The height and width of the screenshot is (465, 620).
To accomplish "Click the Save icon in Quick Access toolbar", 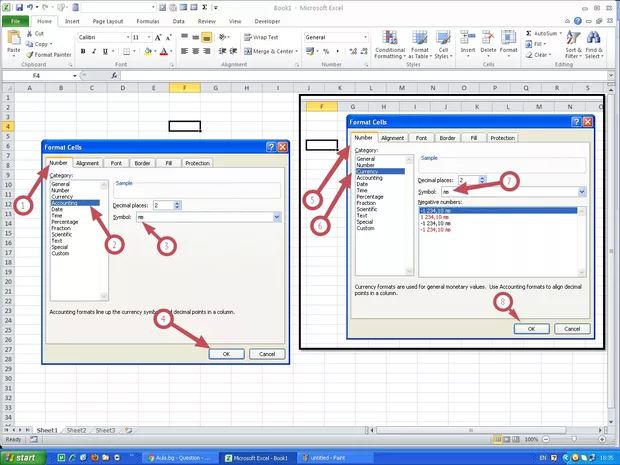I will click(x=19, y=7).
